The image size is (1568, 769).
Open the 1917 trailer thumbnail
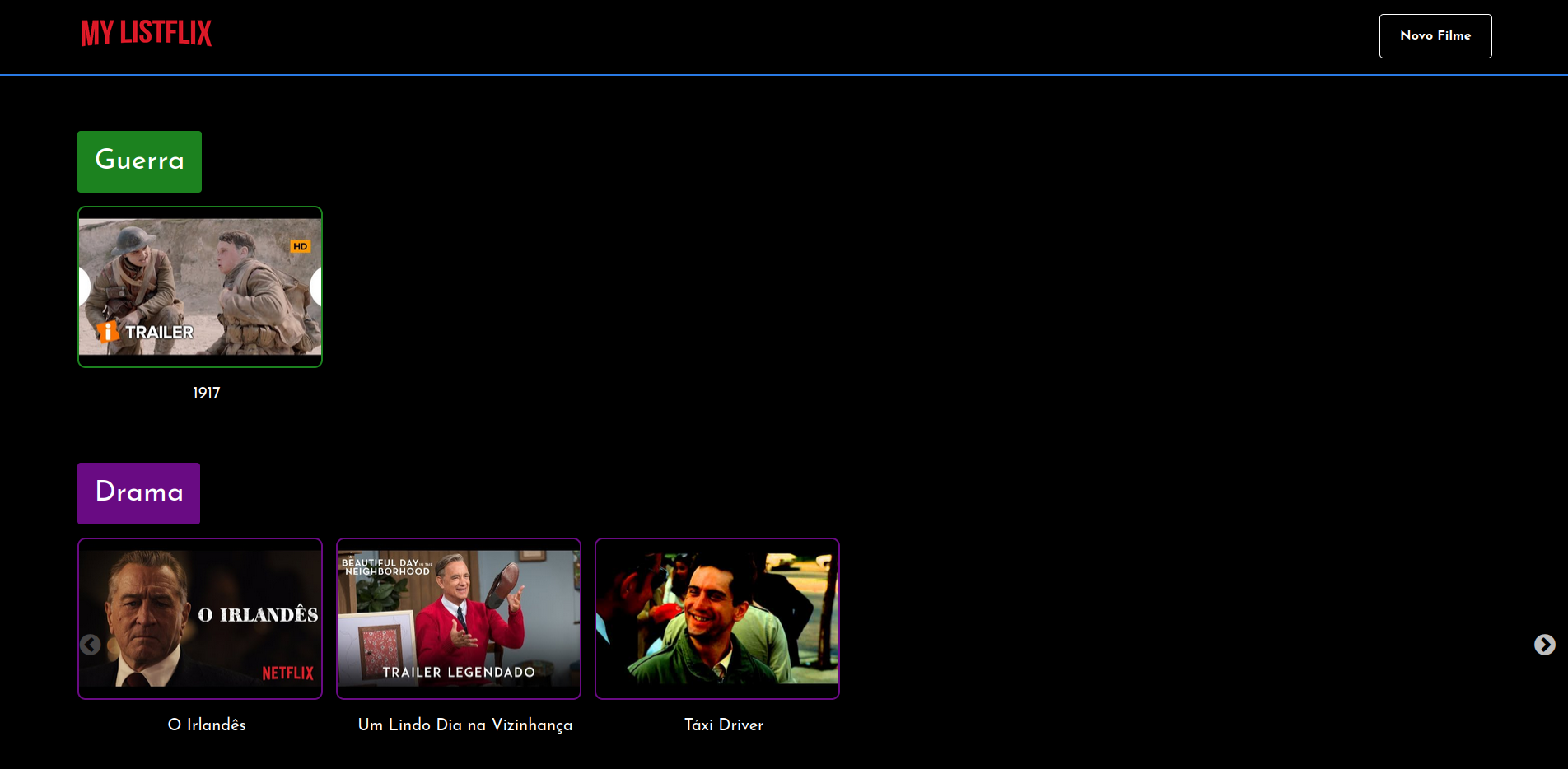point(200,287)
